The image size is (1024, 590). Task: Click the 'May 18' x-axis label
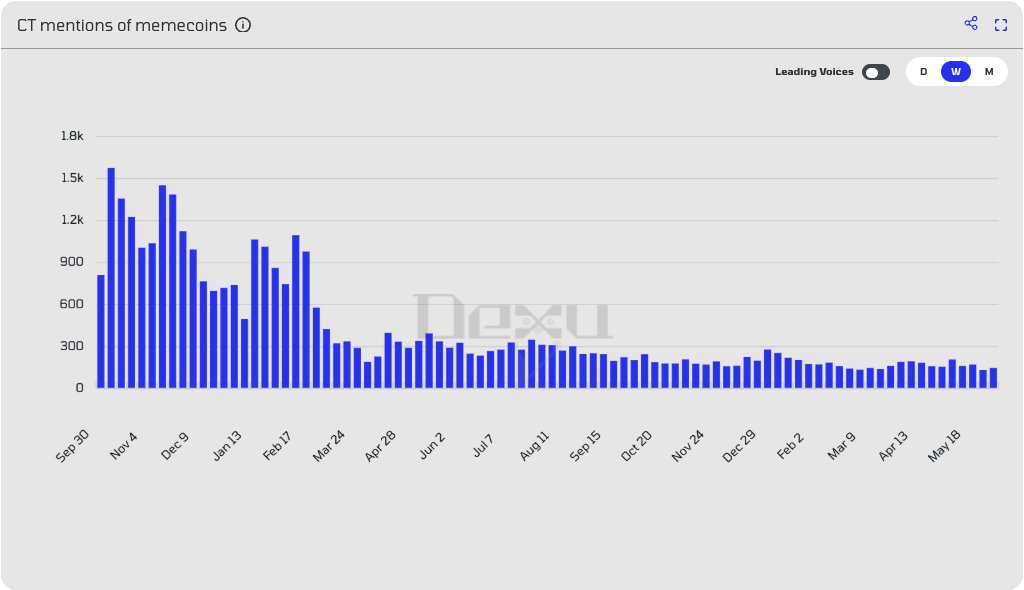tap(944, 446)
